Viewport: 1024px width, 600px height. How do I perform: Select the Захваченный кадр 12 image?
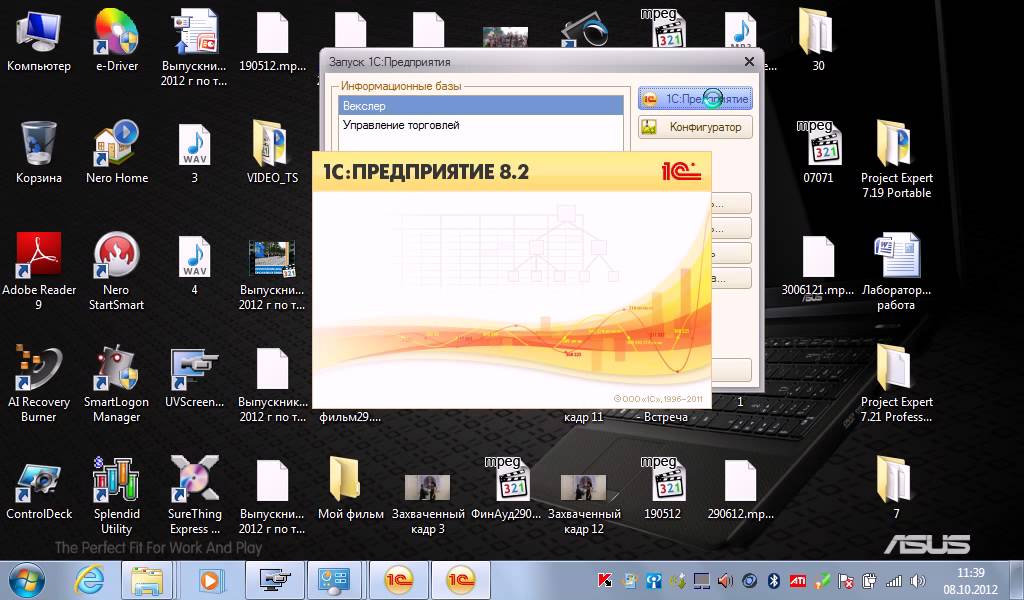(584, 503)
